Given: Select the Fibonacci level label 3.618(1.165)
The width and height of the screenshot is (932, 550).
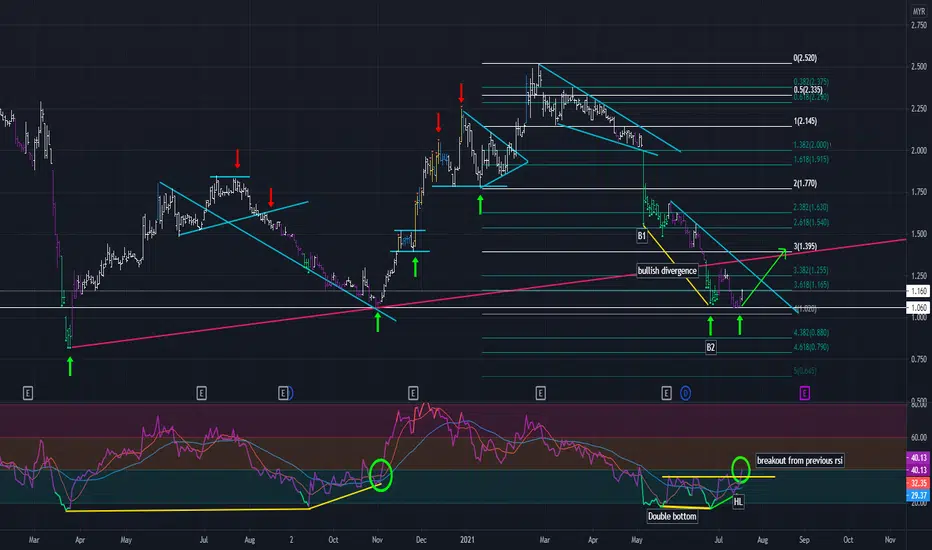Looking at the screenshot, I should tap(811, 285).
